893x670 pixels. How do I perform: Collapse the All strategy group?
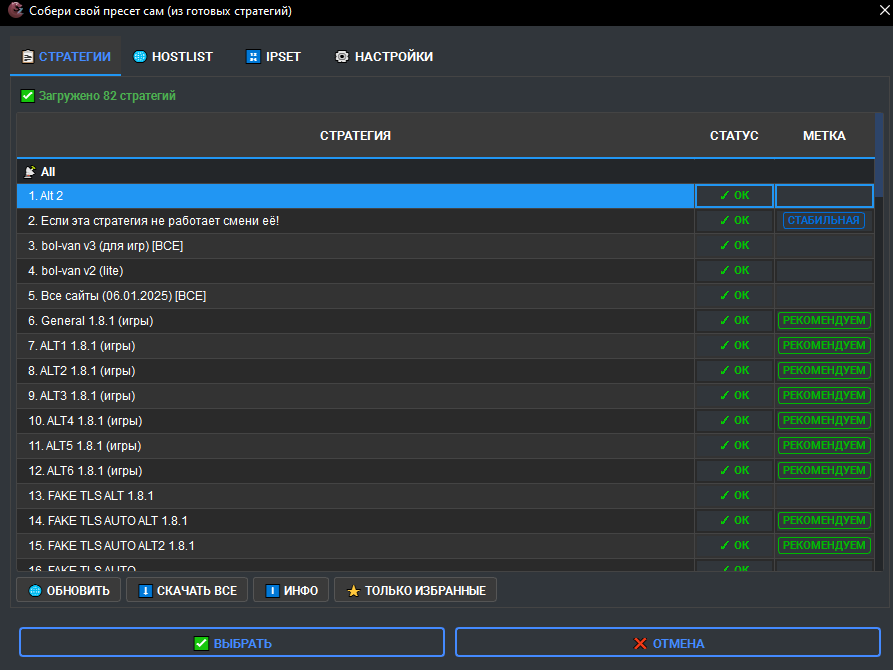pos(445,171)
